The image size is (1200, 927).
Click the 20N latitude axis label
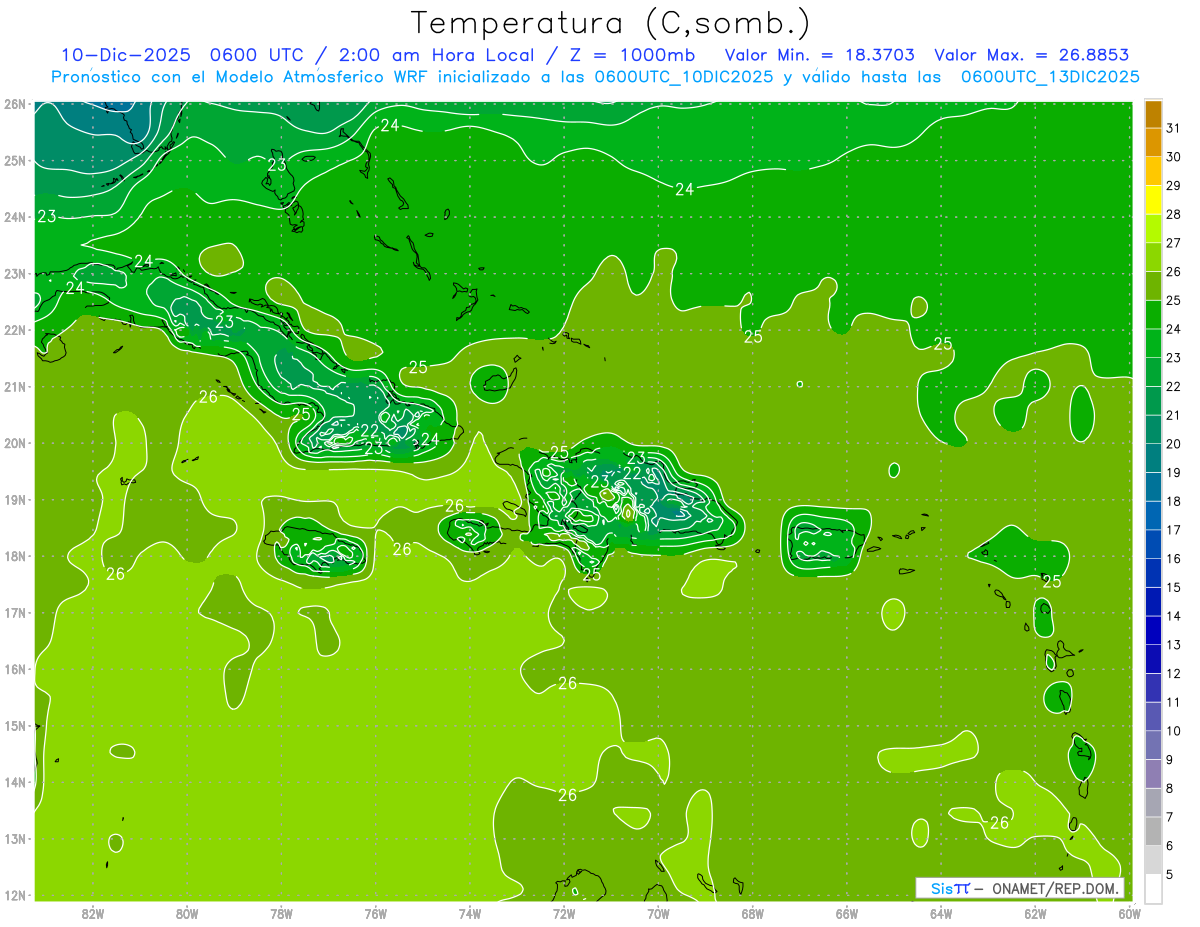(x=15, y=443)
